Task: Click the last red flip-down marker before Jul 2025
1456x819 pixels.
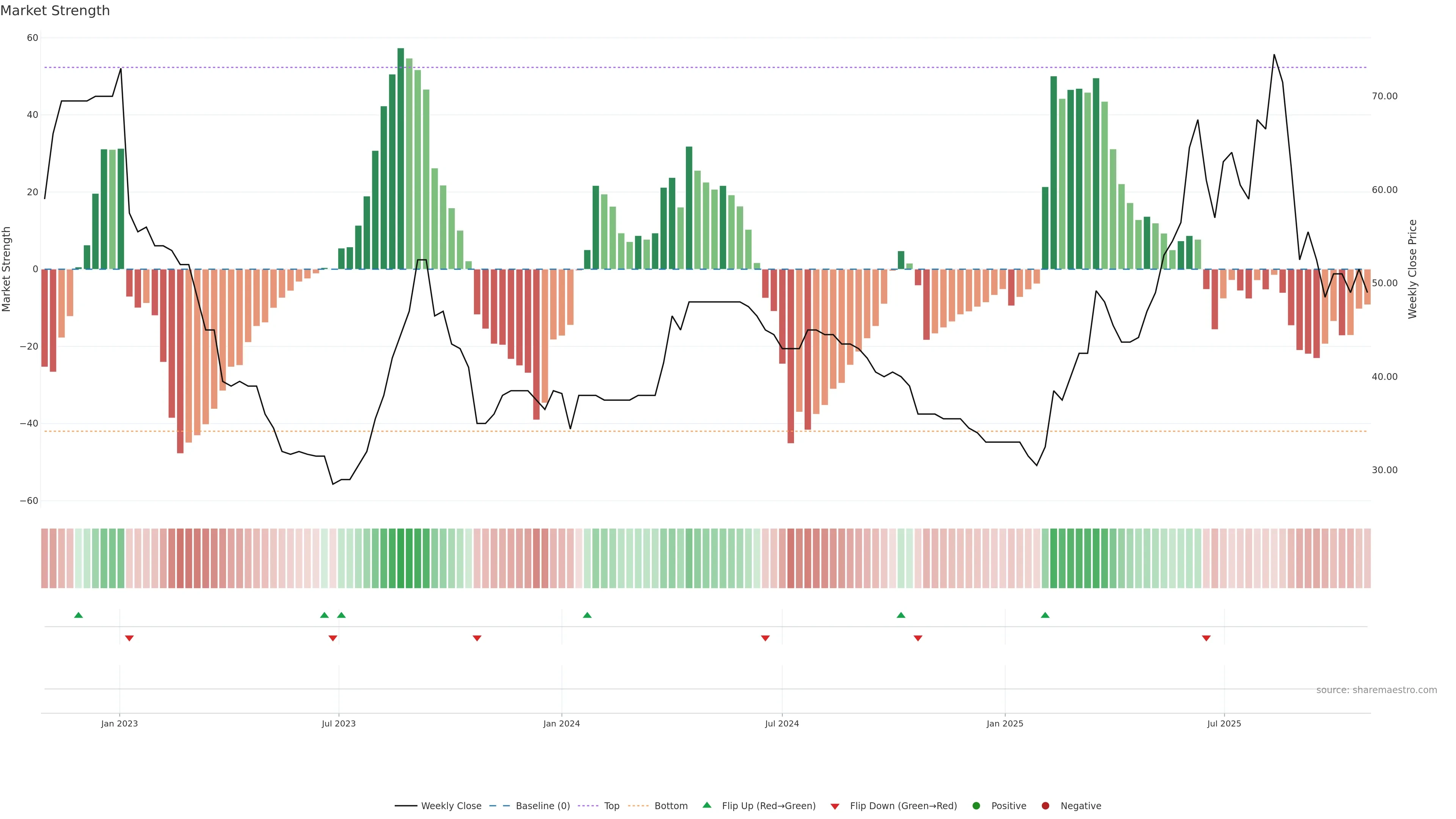Action: click(x=1206, y=638)
